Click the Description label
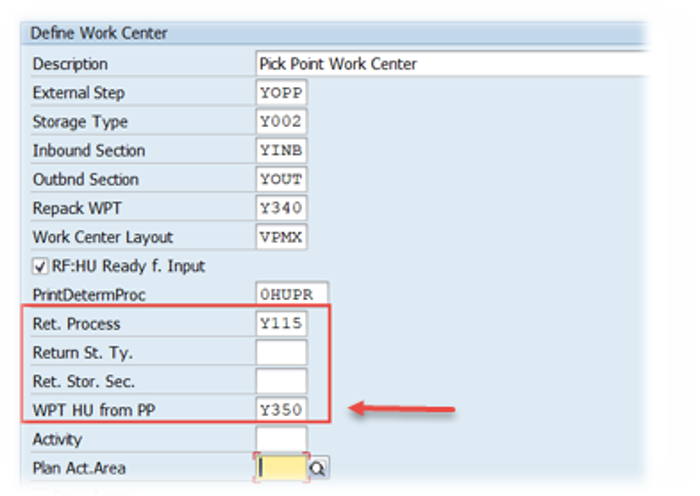700x496 pixels. (70, 64)
